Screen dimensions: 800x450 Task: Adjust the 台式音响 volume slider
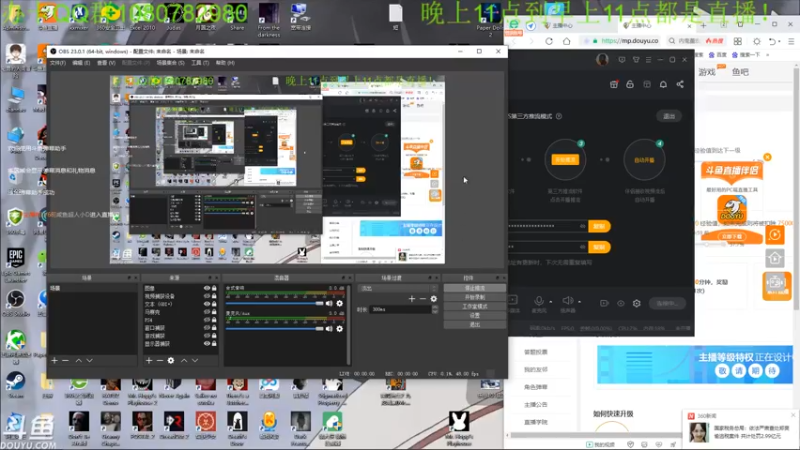click(274, 303)
